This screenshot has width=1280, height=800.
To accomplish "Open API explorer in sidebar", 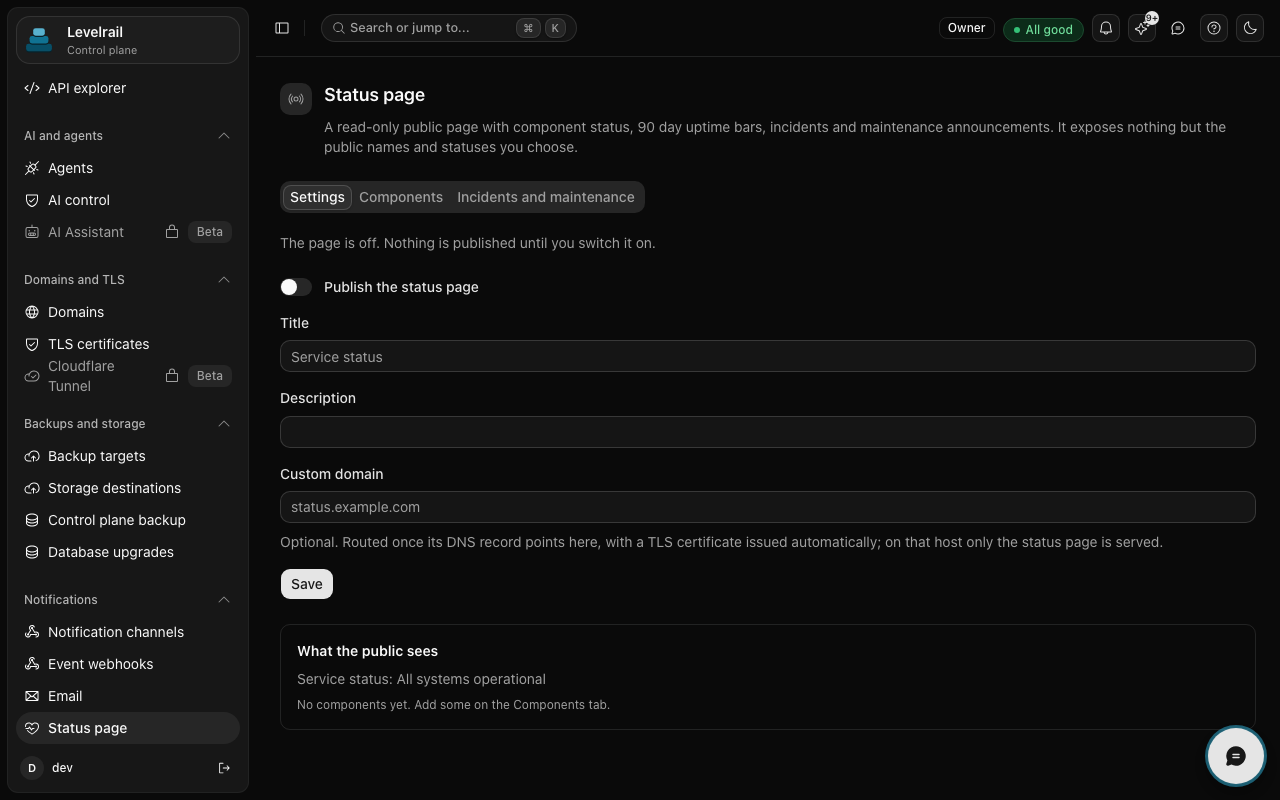I will click(128, 88).
